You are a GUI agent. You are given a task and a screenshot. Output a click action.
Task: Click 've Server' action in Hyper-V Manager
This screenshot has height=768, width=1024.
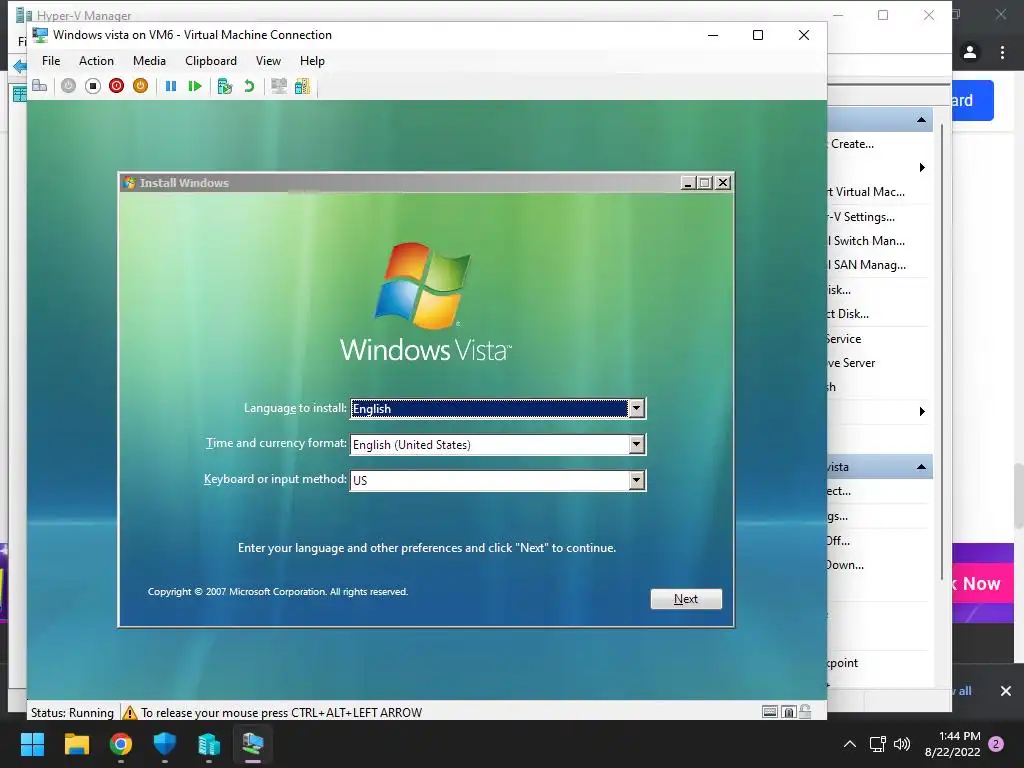[852, 363]
